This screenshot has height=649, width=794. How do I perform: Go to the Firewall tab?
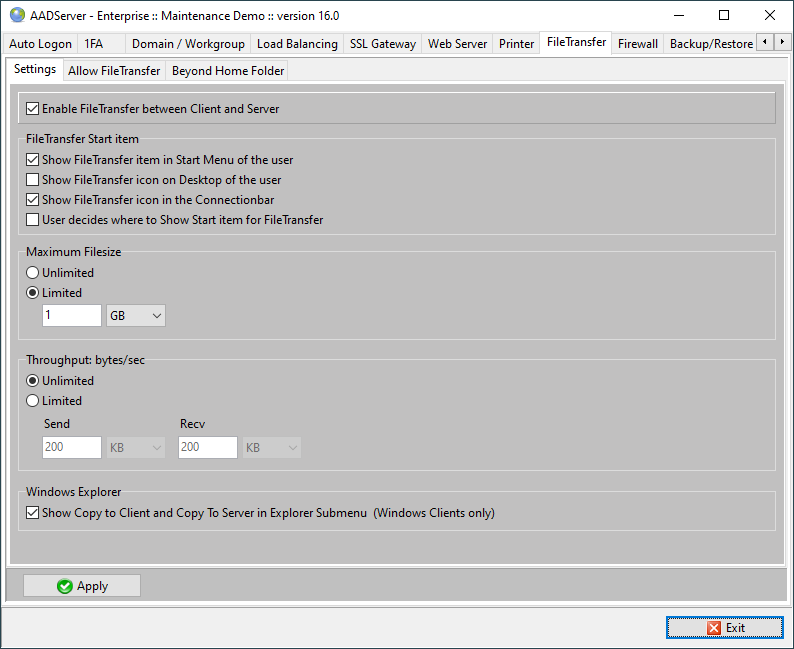click(x=637, y=44)
